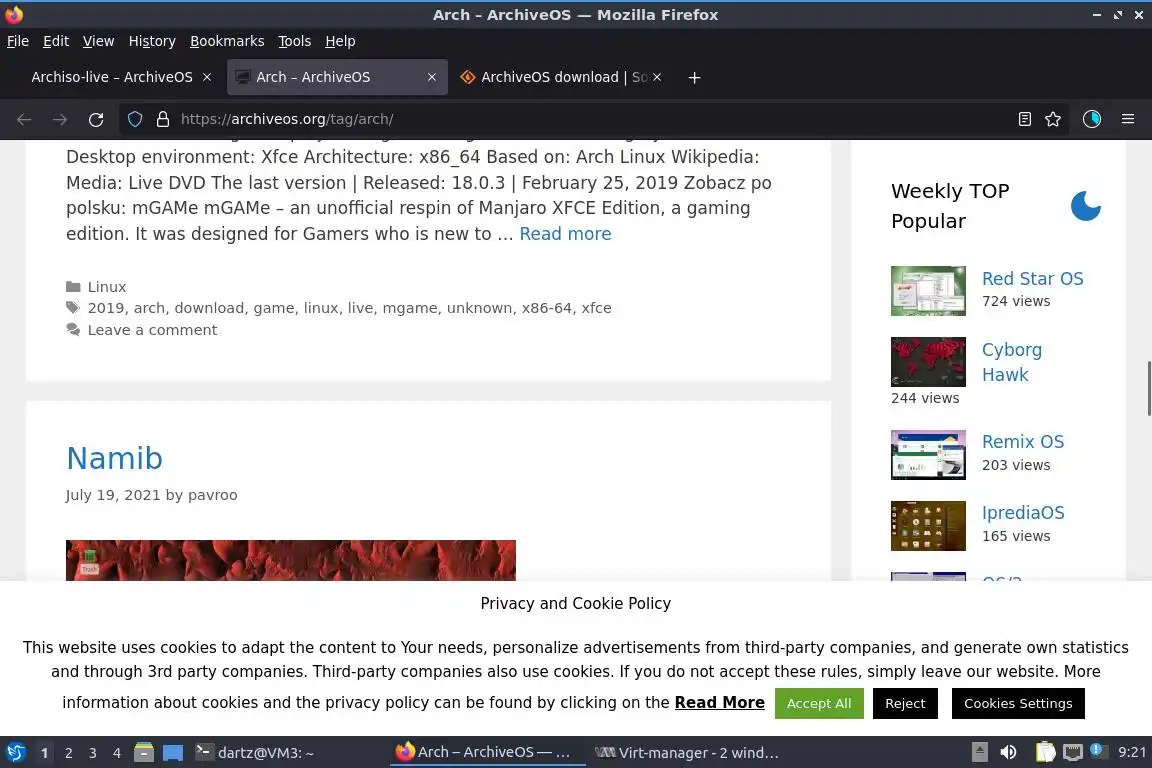Open the system start menu icon
The width and height of the screenshot is (1152, 768).
pos(15,753)
